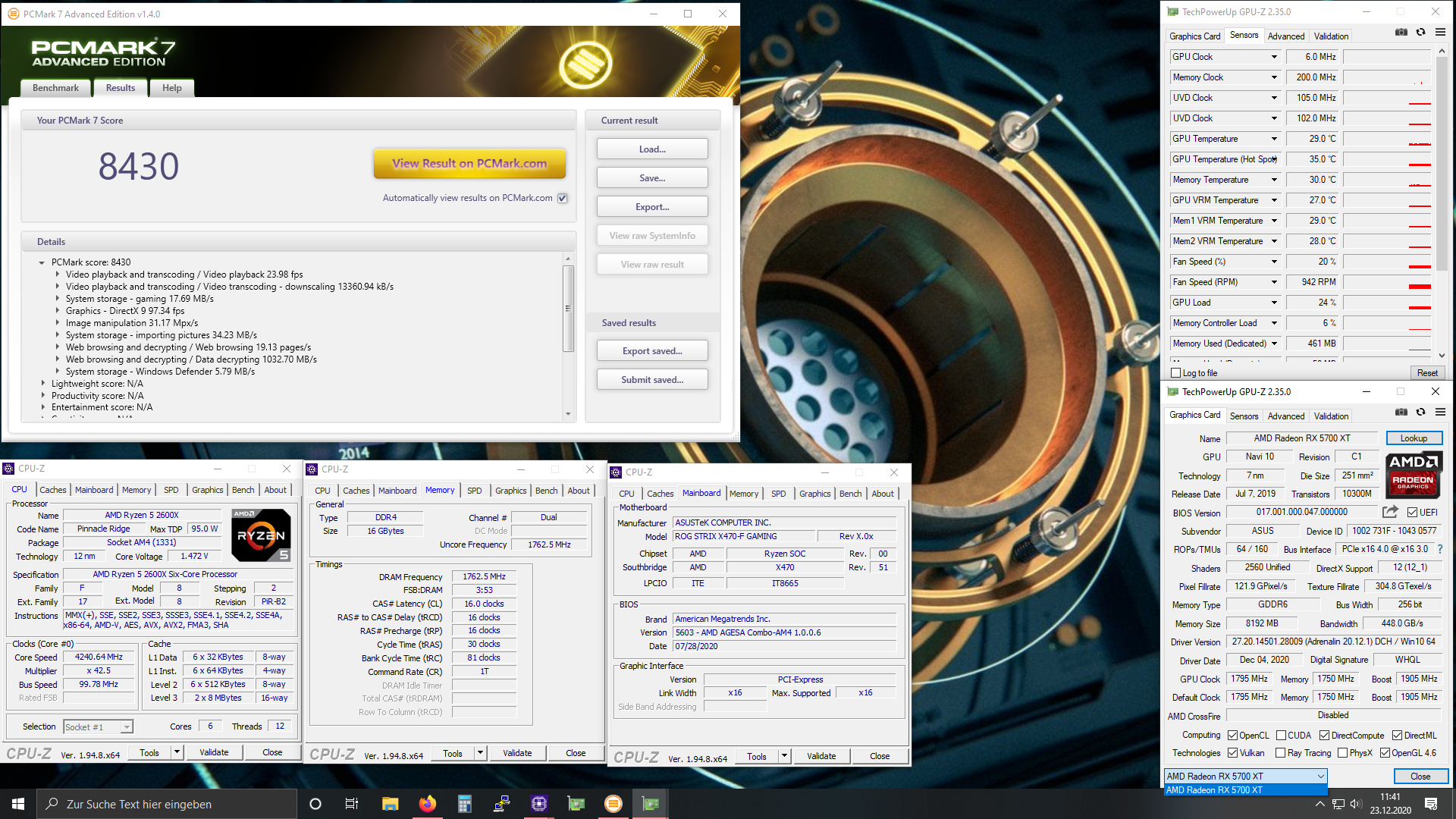The width and height of the screenshot is (1456, 819).
Task: Switch to Advanced tab in top GPU-Z window
Action: [1286, 36]
